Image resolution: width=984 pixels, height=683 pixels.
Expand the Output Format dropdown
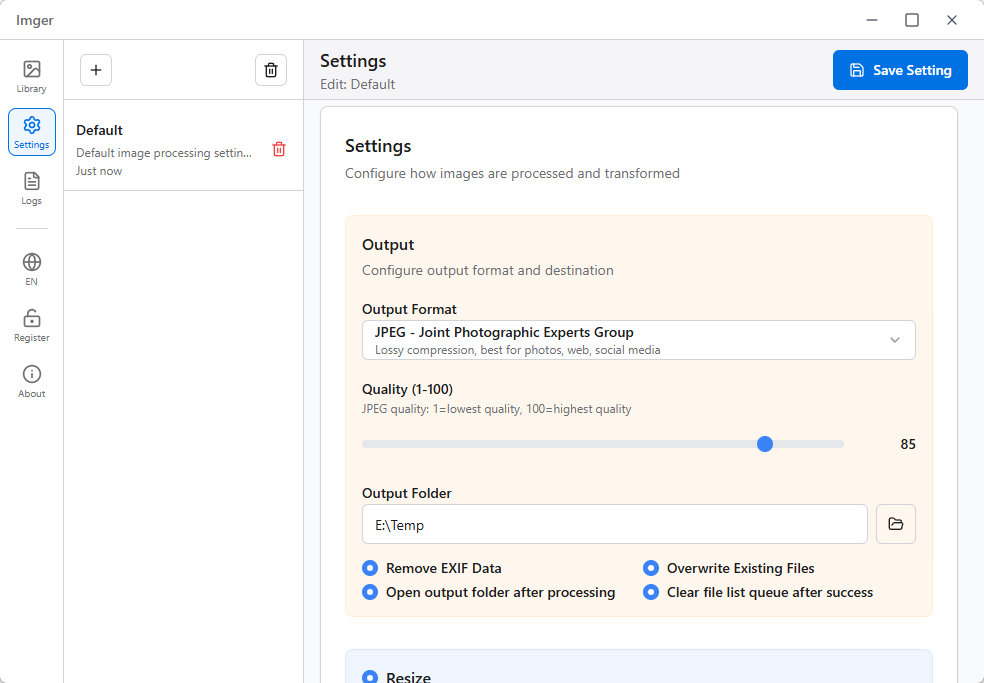coord(638,340)
